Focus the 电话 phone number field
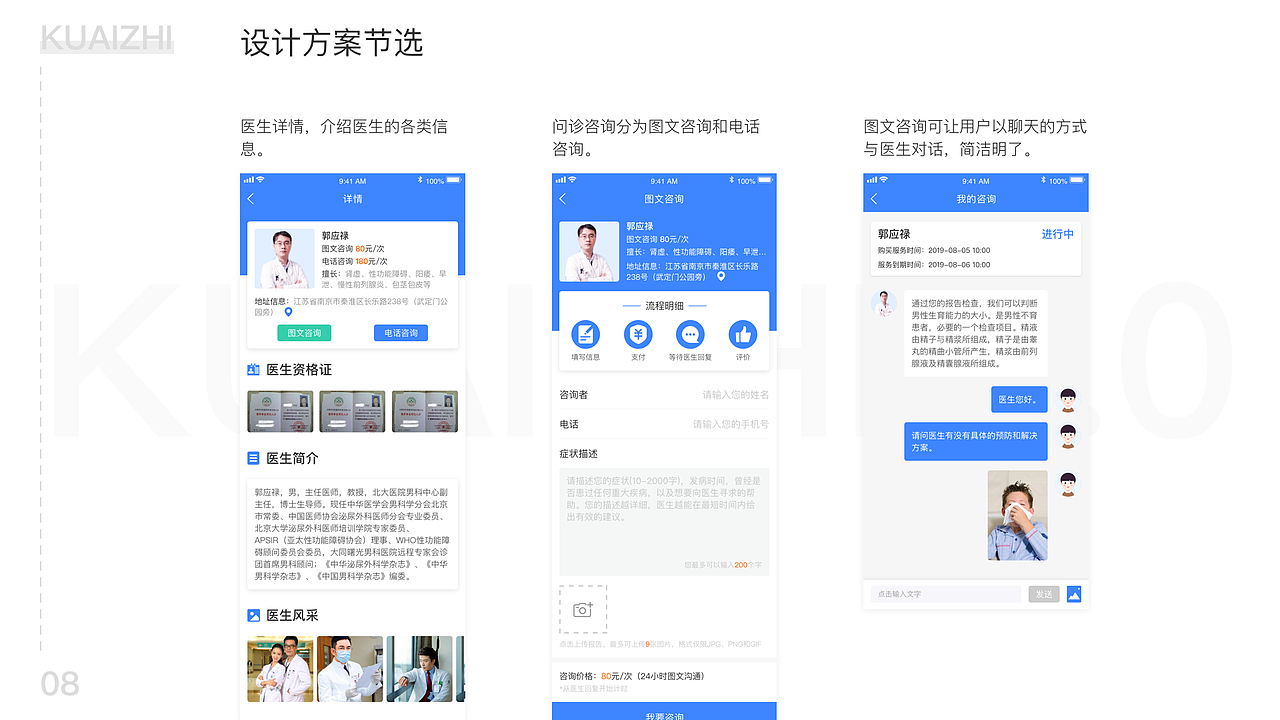Image resolution: width=1280 pixels, height=720 pixels. (x=664, y=424)
